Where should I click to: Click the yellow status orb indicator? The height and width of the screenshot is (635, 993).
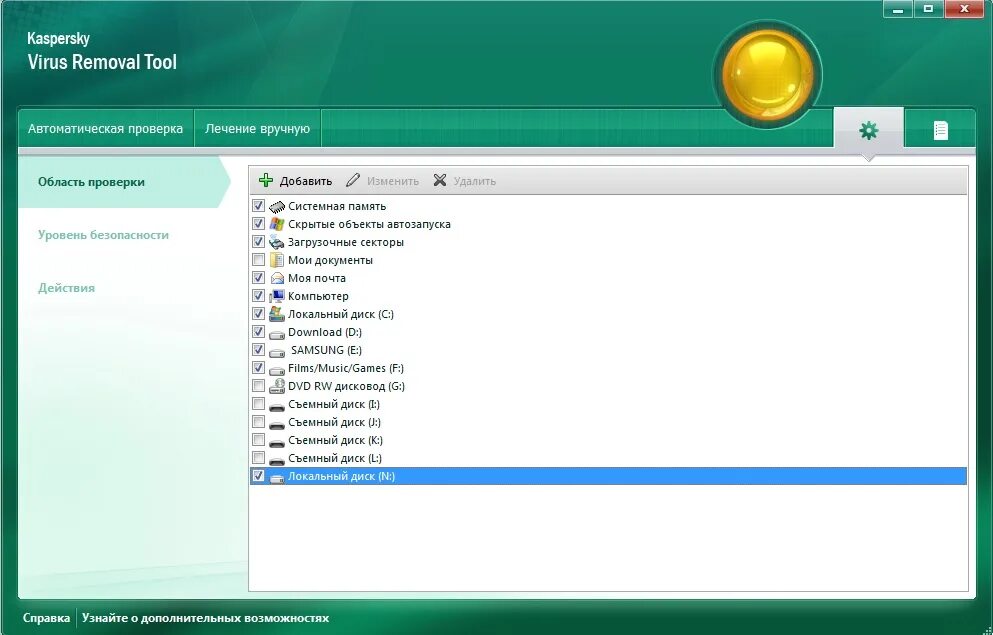[768, 75]
